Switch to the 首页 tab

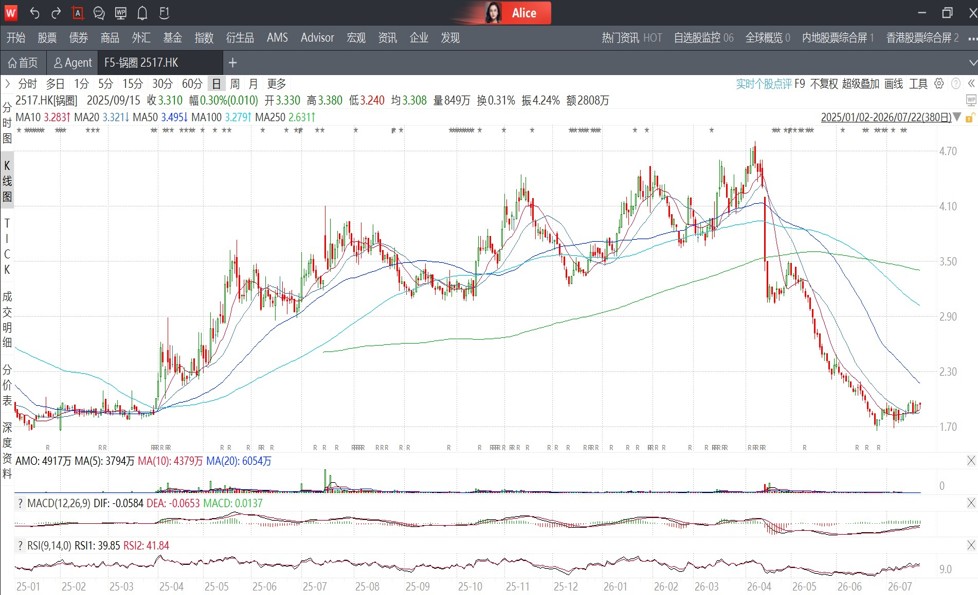pos(22,62)
